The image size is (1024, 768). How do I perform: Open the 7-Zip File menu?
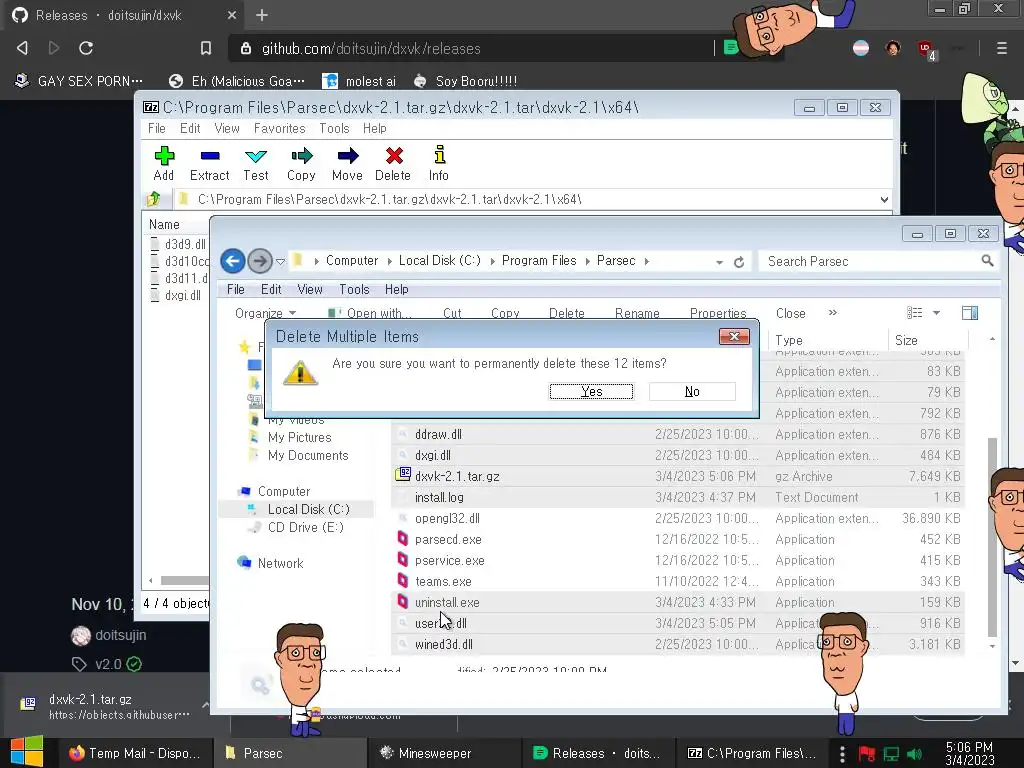click(157, 129)
